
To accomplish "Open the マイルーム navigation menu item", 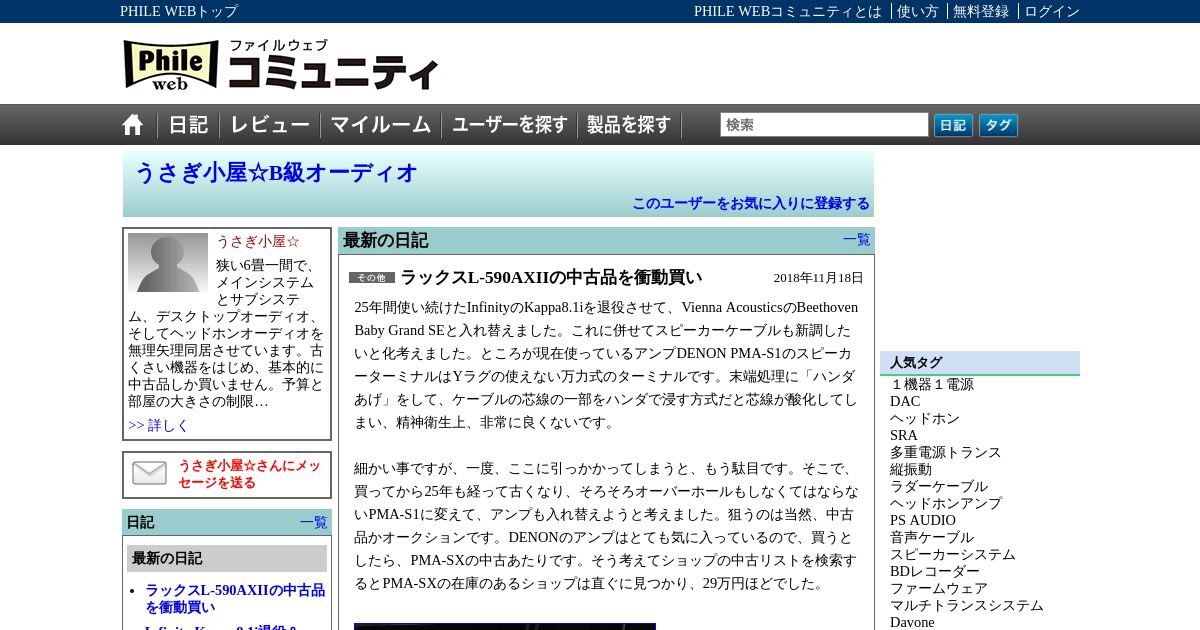I will point(381,125).
